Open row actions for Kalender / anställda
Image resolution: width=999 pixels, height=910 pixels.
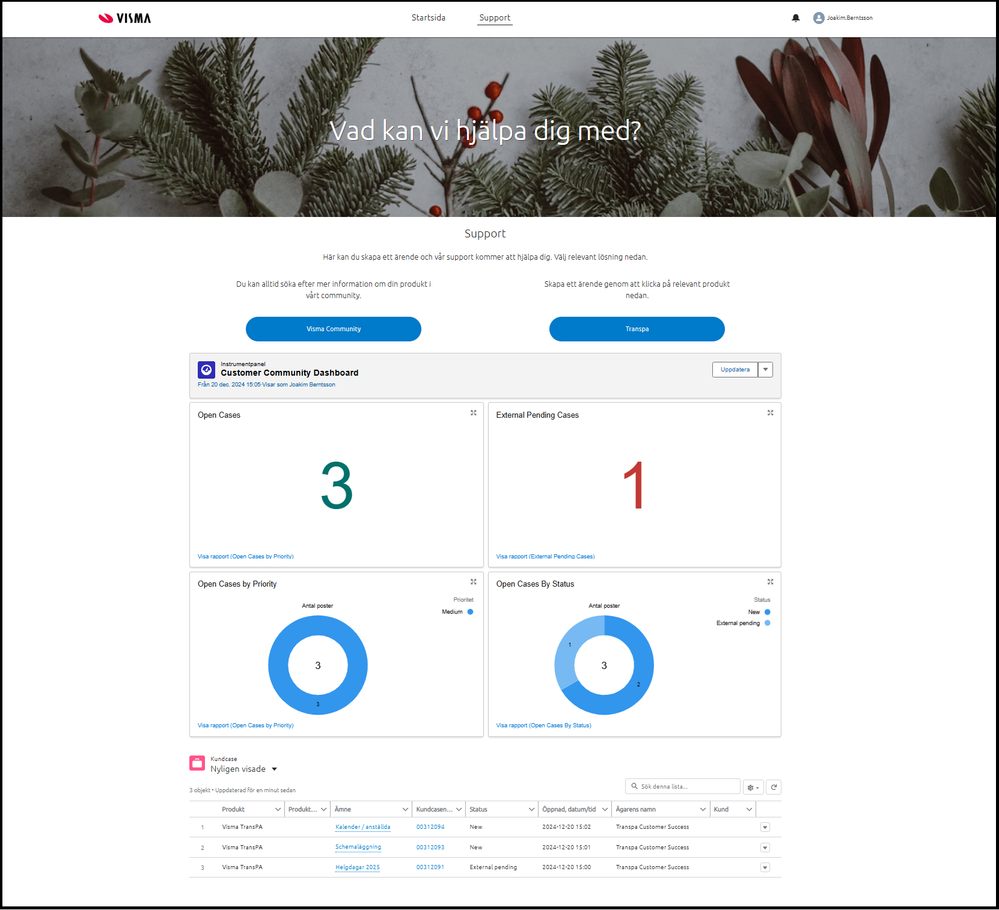pos(765,827)
